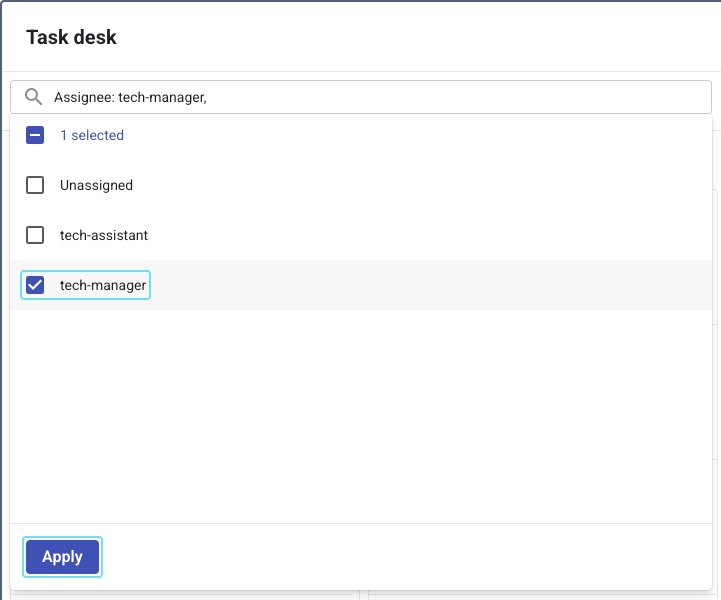Screen dimensions: 721x600
Task: Tick the Unassigned checkbox
Action: coord(35,185)
